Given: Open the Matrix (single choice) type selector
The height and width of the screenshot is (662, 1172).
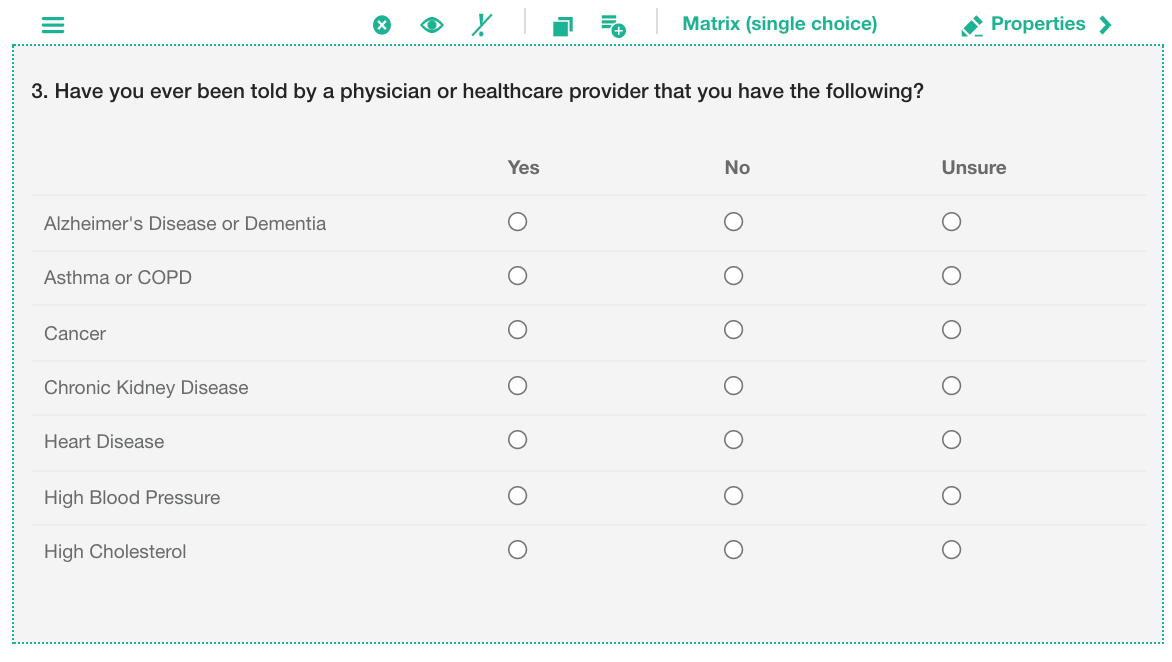Looking at the screenshot, I should [x=779, y=24].
